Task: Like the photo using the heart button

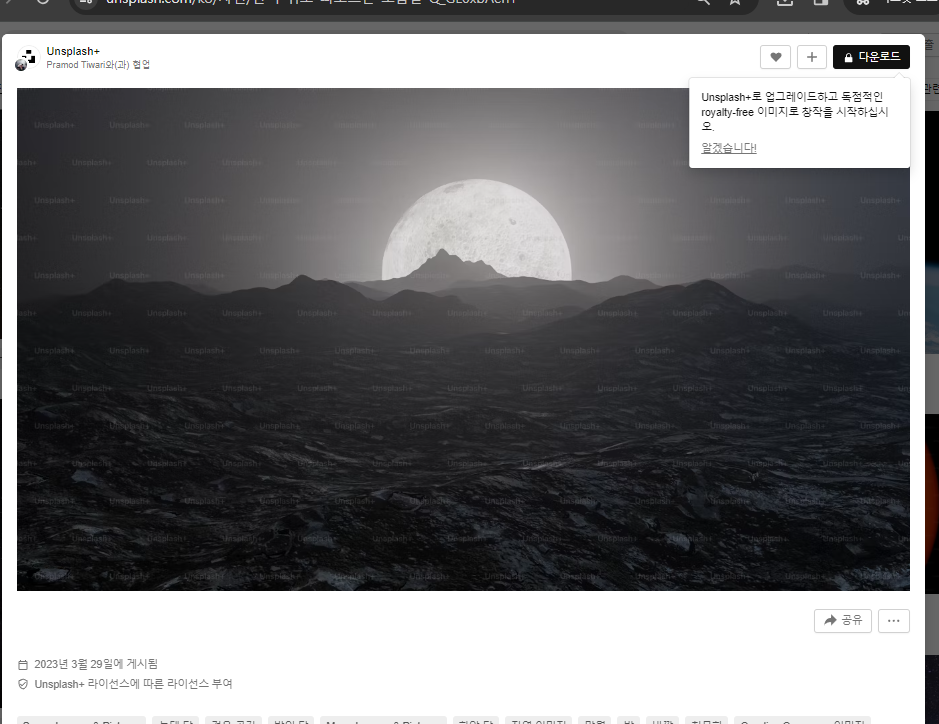Action: point(775,57)
